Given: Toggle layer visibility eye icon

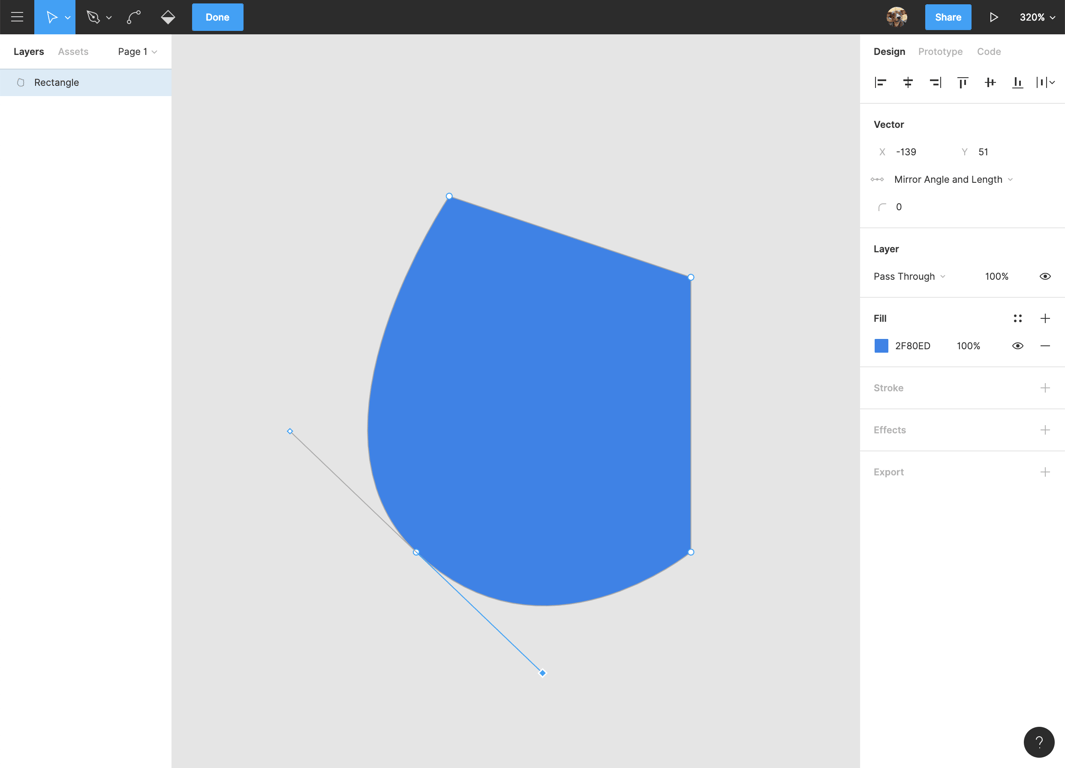Looking at the screenshot, I should 1045,277.
